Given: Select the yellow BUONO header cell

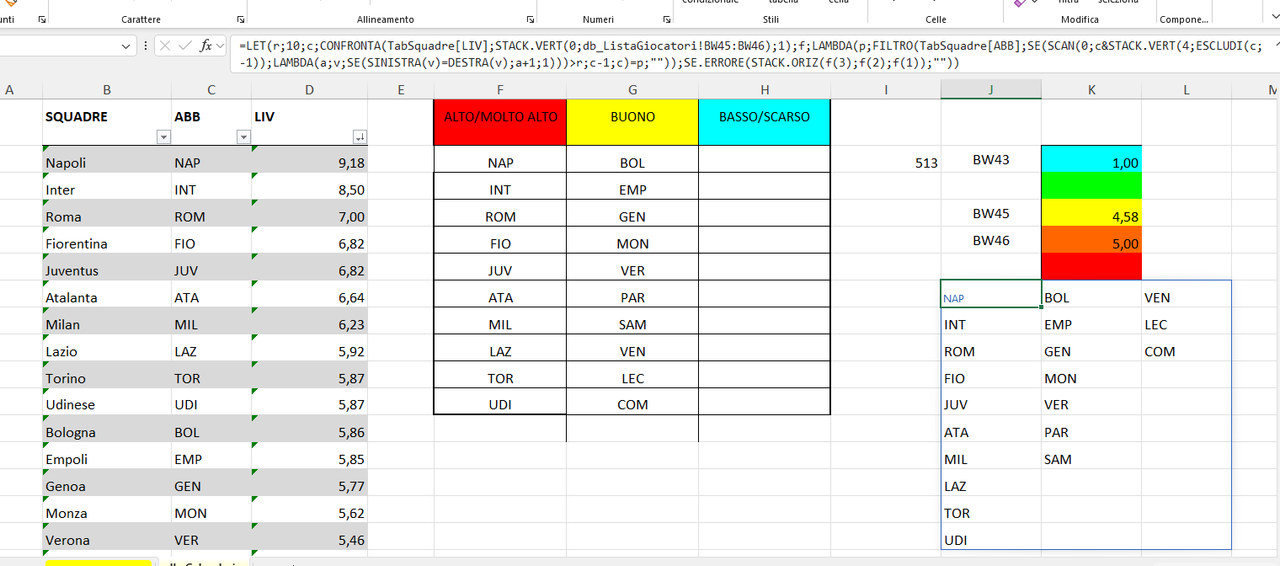Looking at the screenshot, I should pyautogui.click(x=632, y=122).
